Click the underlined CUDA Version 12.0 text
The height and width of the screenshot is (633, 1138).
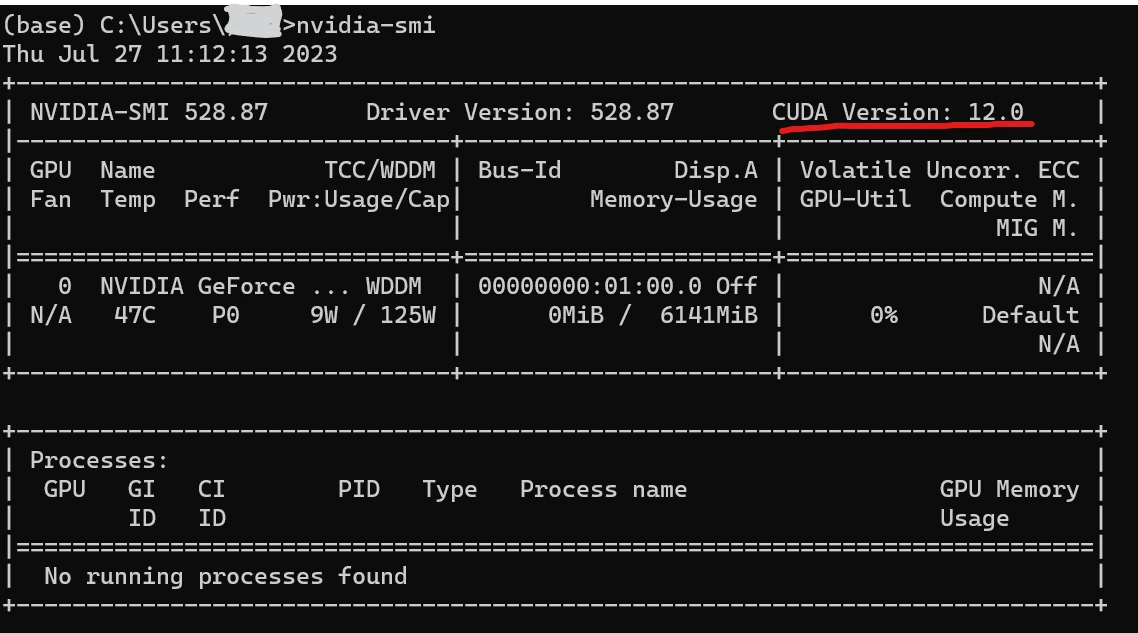pos(898,112)
